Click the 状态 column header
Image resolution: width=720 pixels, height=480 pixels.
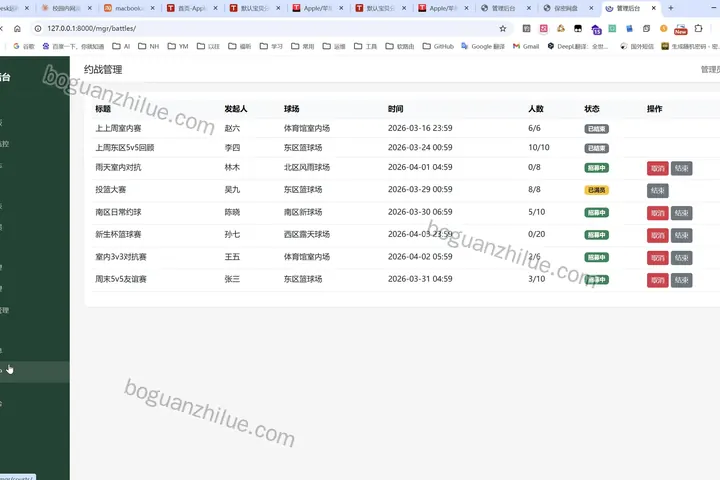[591, 109]
